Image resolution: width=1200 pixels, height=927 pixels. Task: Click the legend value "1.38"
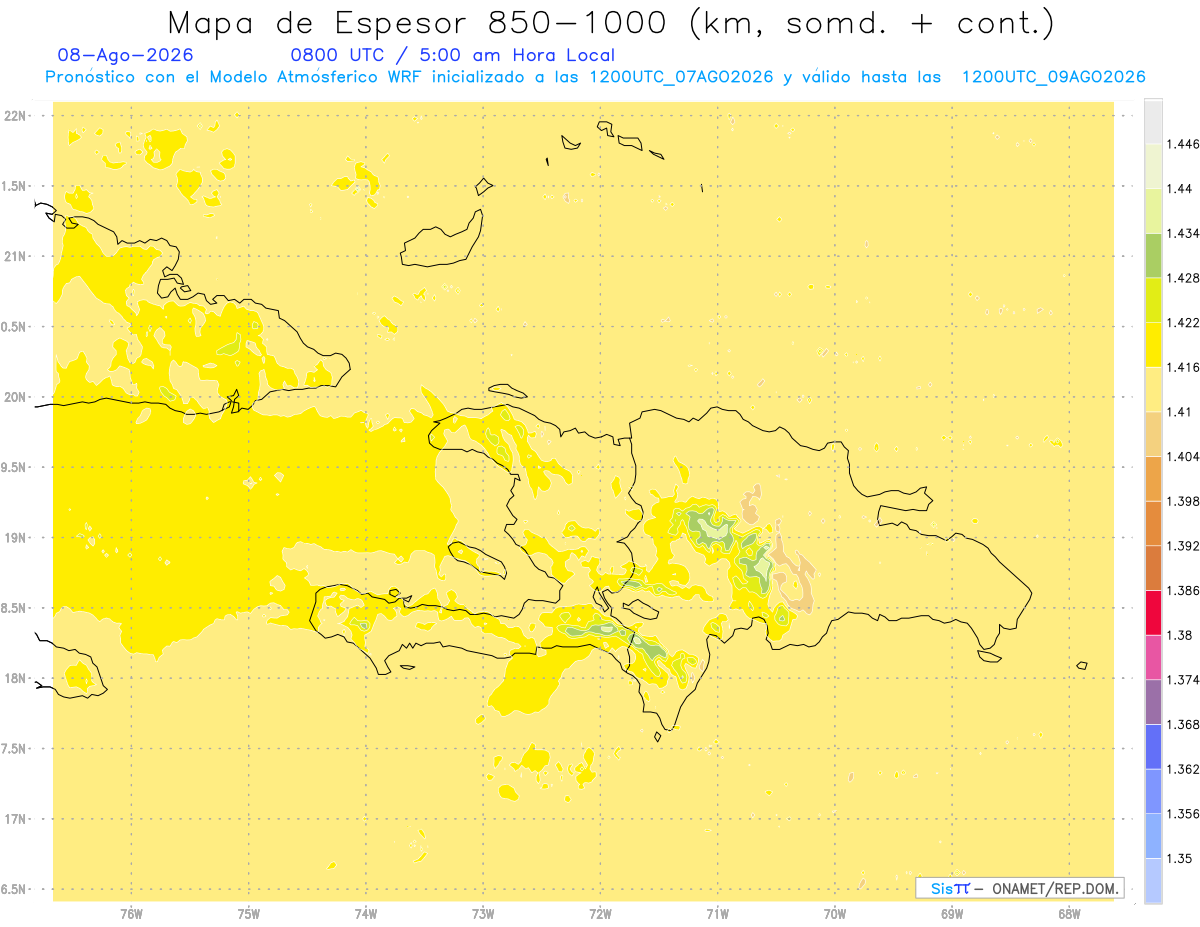[x=1180, y=635]
